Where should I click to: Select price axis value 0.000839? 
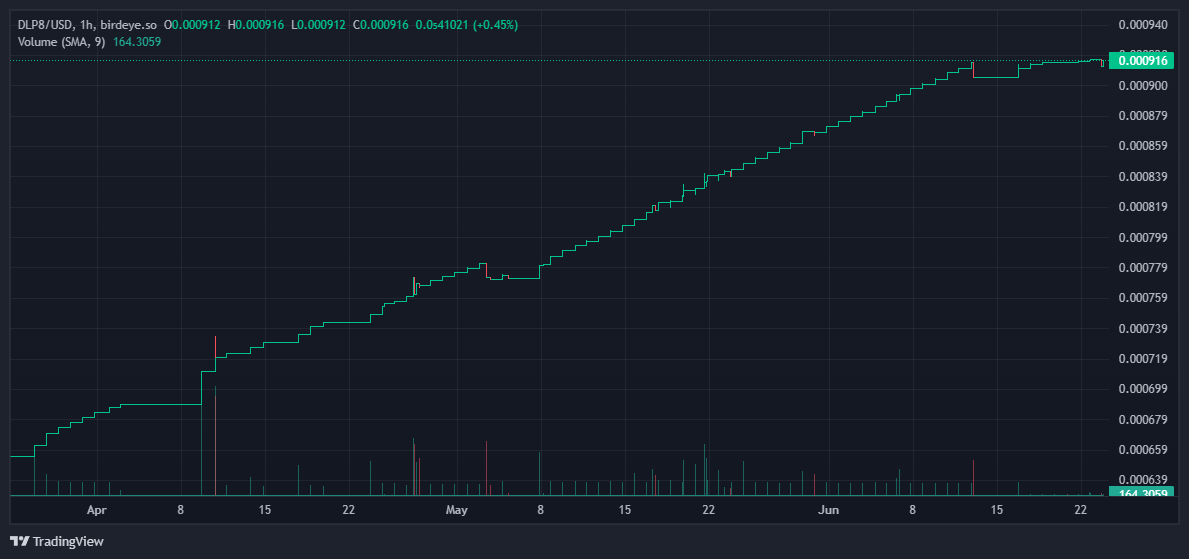tap(1143, 177)
